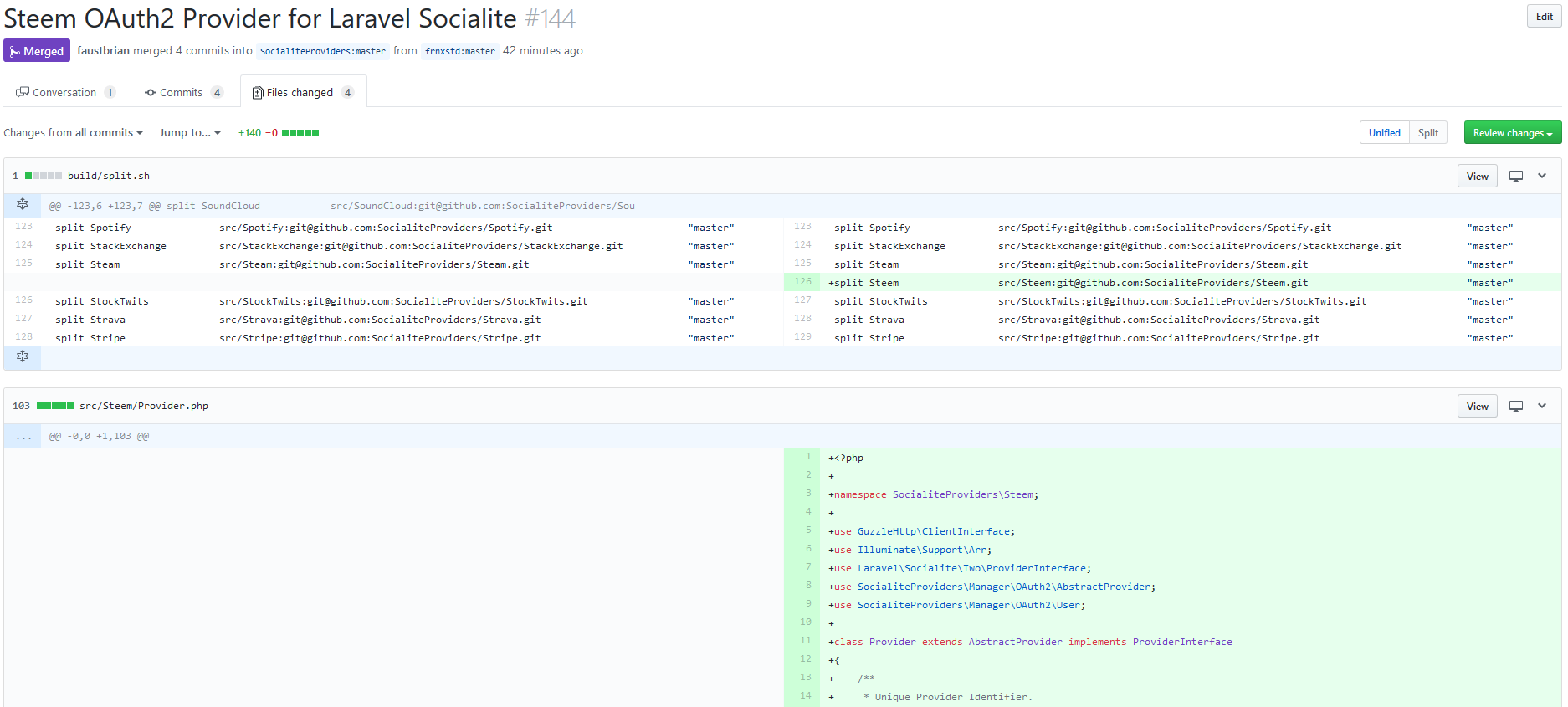The width and height of the screenshot is (1568, 707).
Task: Switch to Unified diff view
Action: 1384,132
